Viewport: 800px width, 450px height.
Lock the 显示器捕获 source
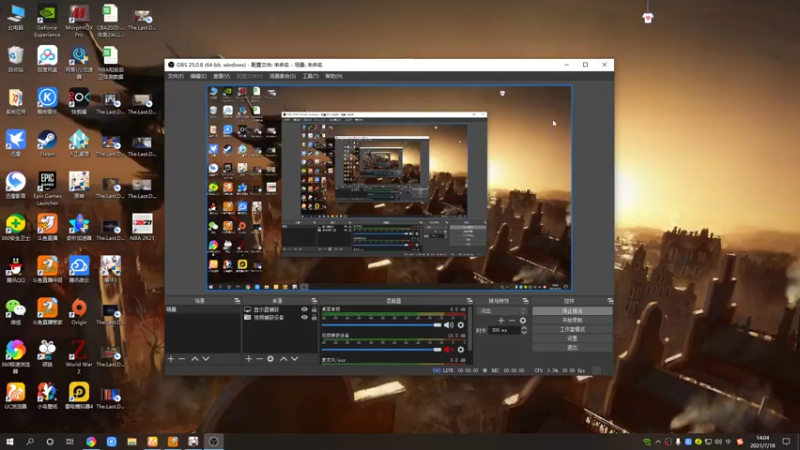pyautogui.click(x=314, y=309)
